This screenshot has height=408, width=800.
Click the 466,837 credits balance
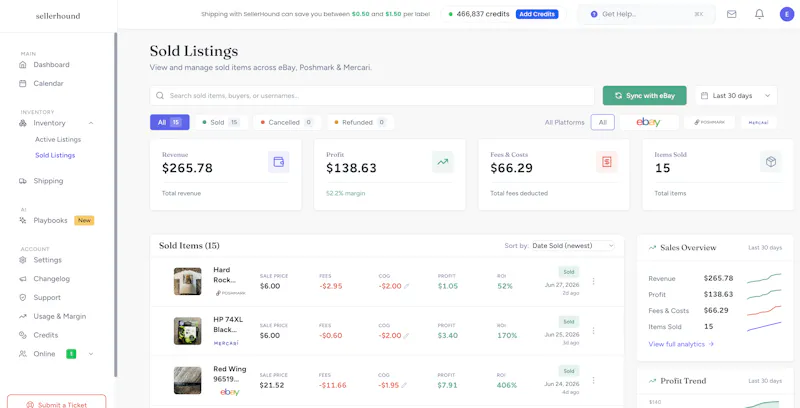pos(483,14)
